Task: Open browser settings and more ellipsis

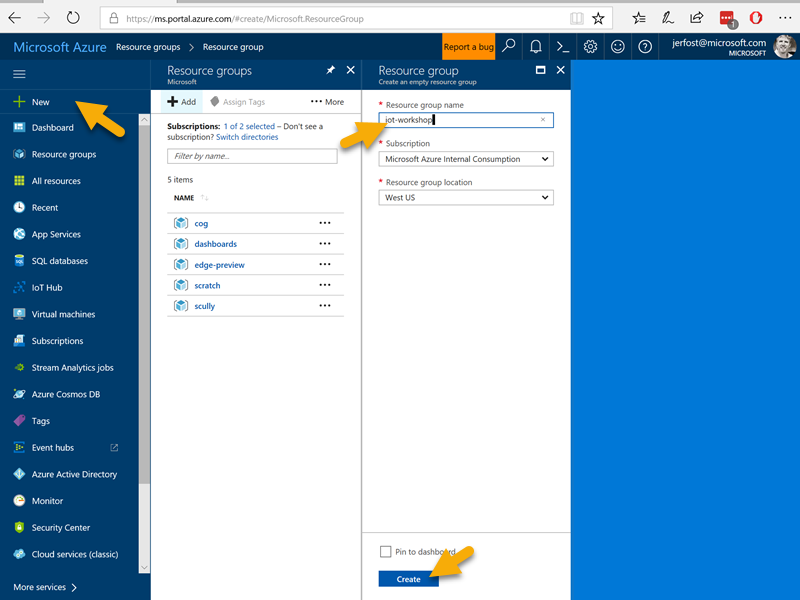Action: [785, 18]
